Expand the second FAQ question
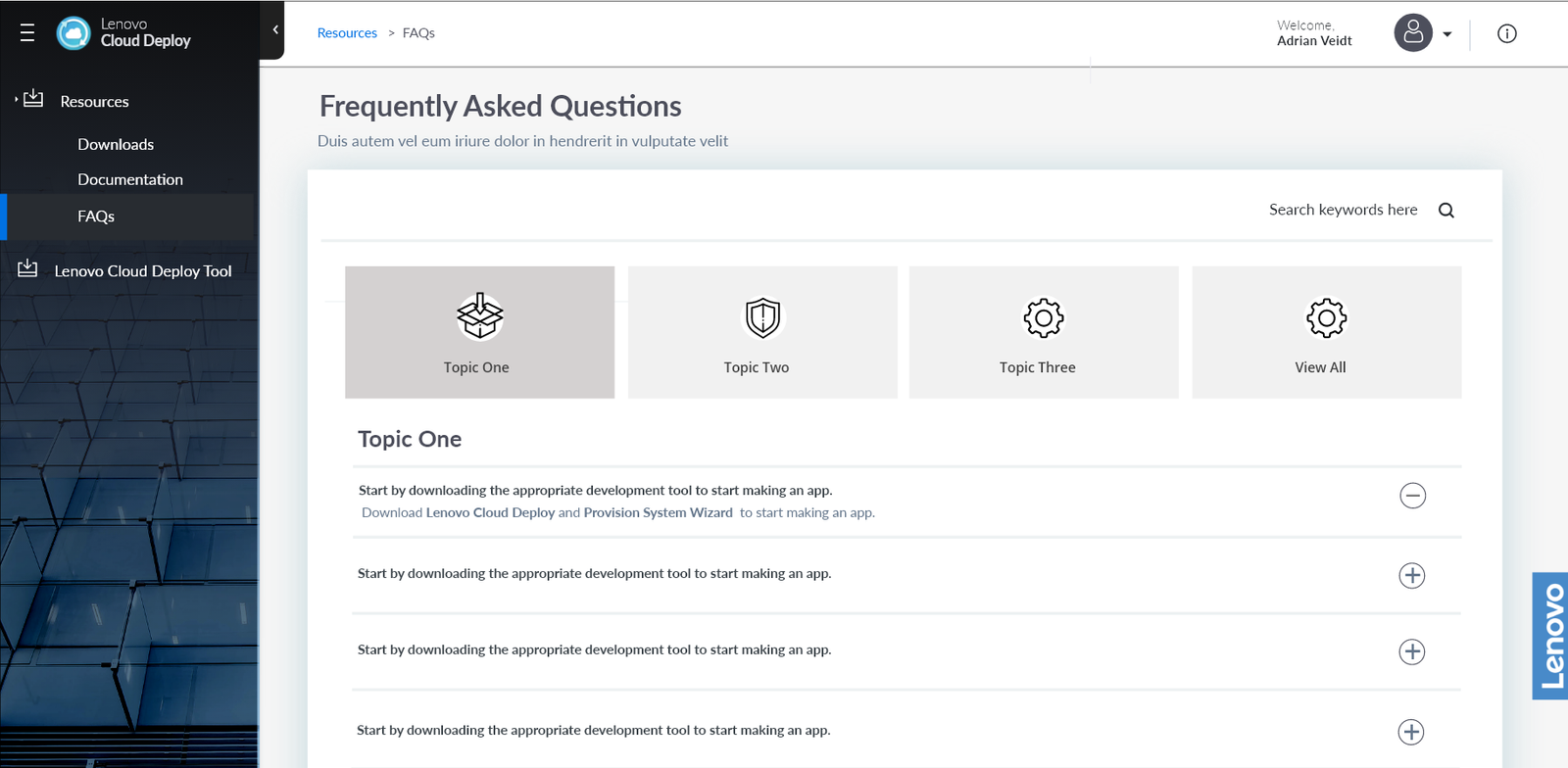This screenshot has height=768, width=1568. (1411, 576)
